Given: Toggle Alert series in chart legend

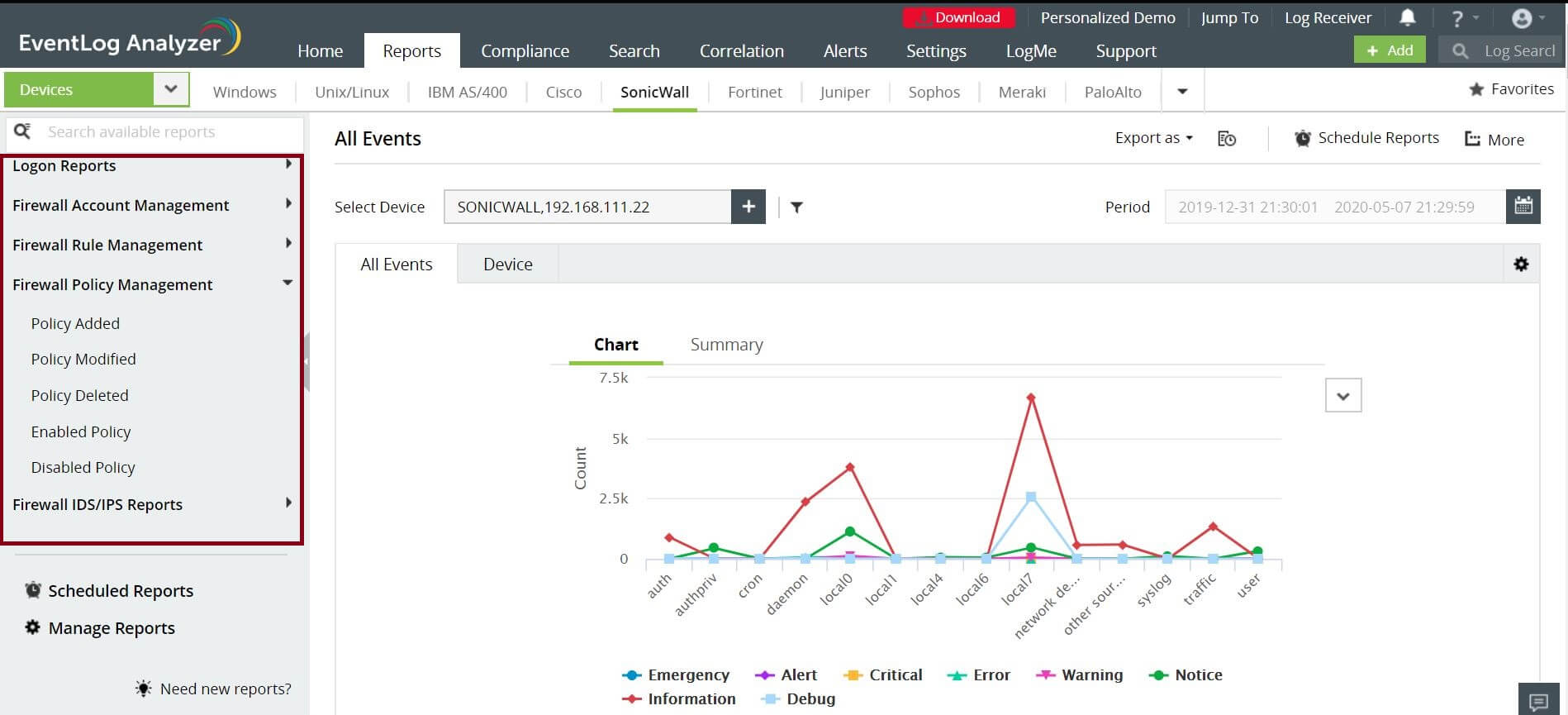Looking at the screenshot, I should (x=786, y=675).
